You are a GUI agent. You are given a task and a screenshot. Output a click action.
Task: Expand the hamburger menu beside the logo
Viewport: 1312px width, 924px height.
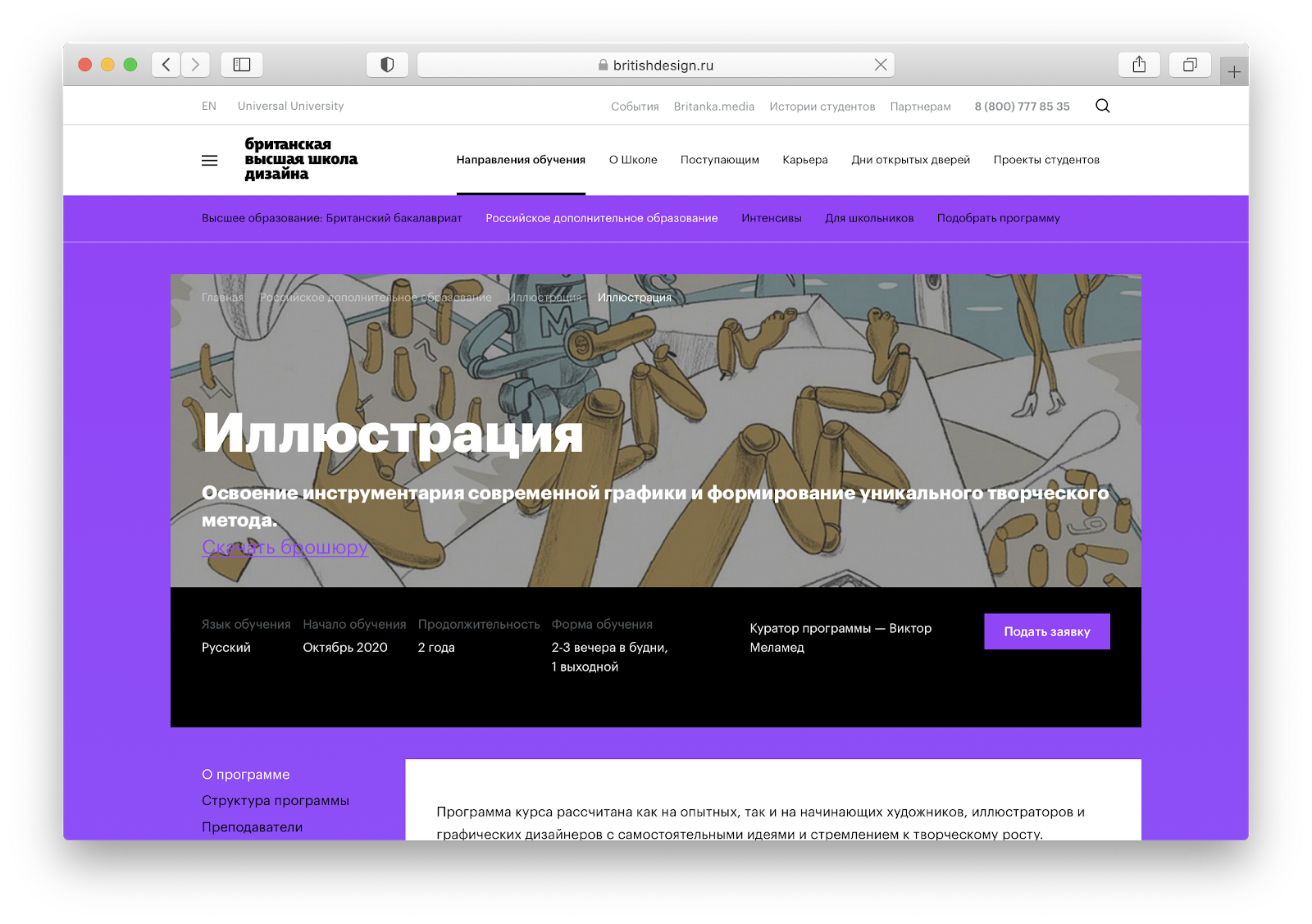pyautogui.click(x=210, y=161)
